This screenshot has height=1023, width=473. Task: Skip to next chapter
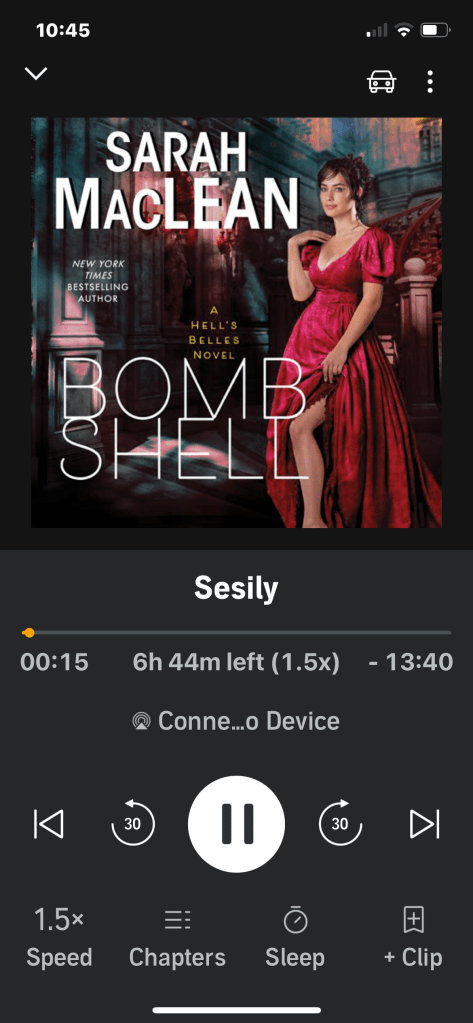(424, 824)
